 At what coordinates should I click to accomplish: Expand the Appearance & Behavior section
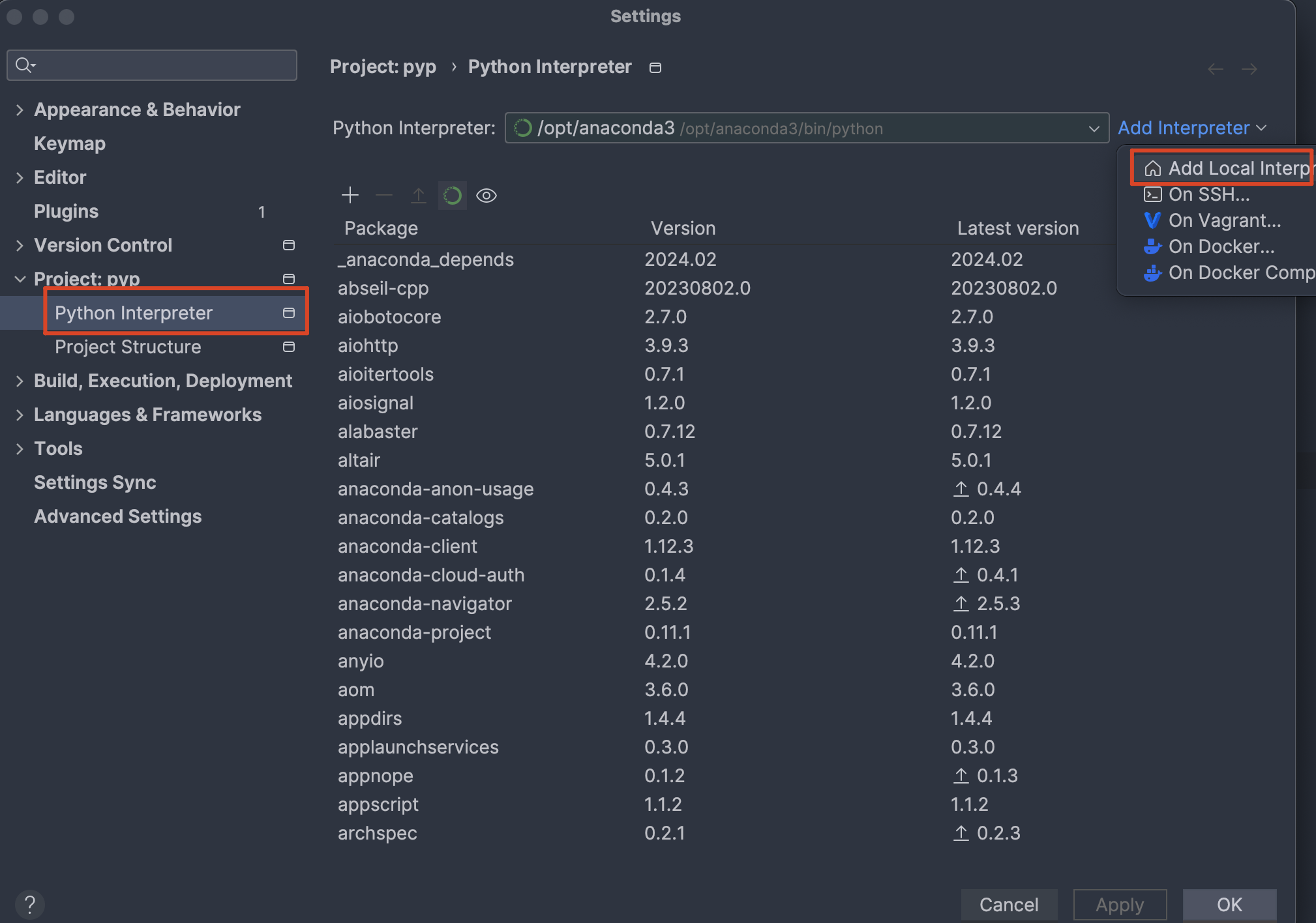coord(20,110)
